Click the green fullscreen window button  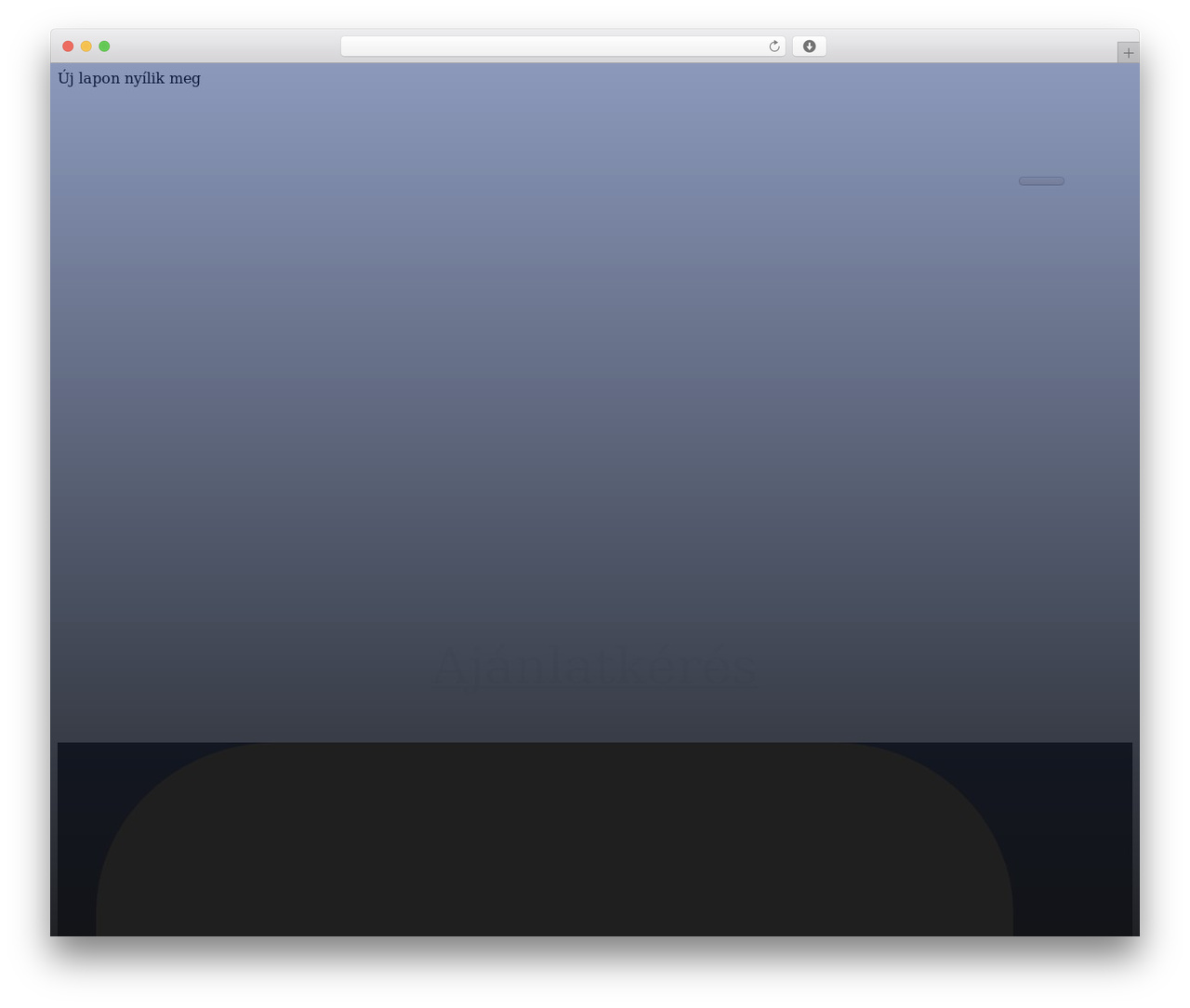[104, 46]
